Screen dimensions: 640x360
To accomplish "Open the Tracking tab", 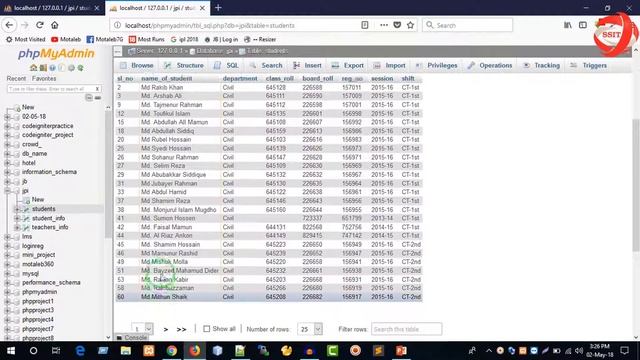I will pyautogui.click(x=541, y=65).
